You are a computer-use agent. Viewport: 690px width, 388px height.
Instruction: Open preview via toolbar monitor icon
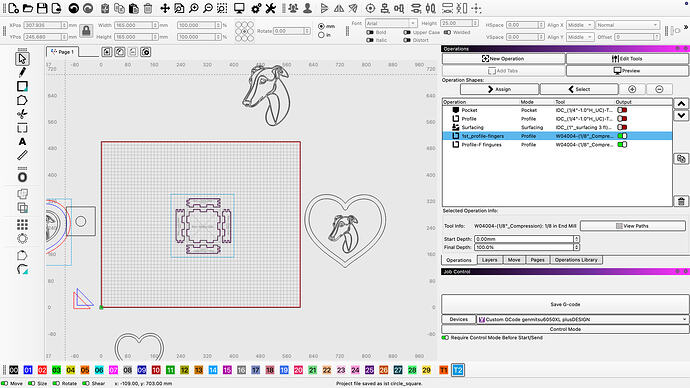[239, 8]
